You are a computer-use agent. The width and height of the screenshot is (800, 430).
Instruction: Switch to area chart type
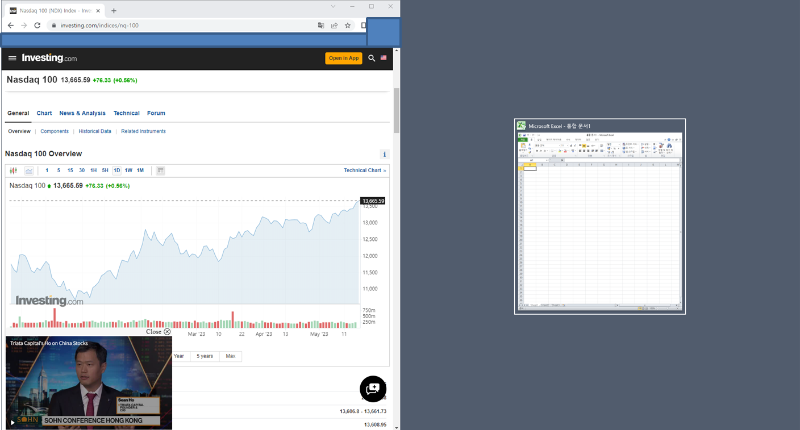pyautogui.click(x=29, y=170)
